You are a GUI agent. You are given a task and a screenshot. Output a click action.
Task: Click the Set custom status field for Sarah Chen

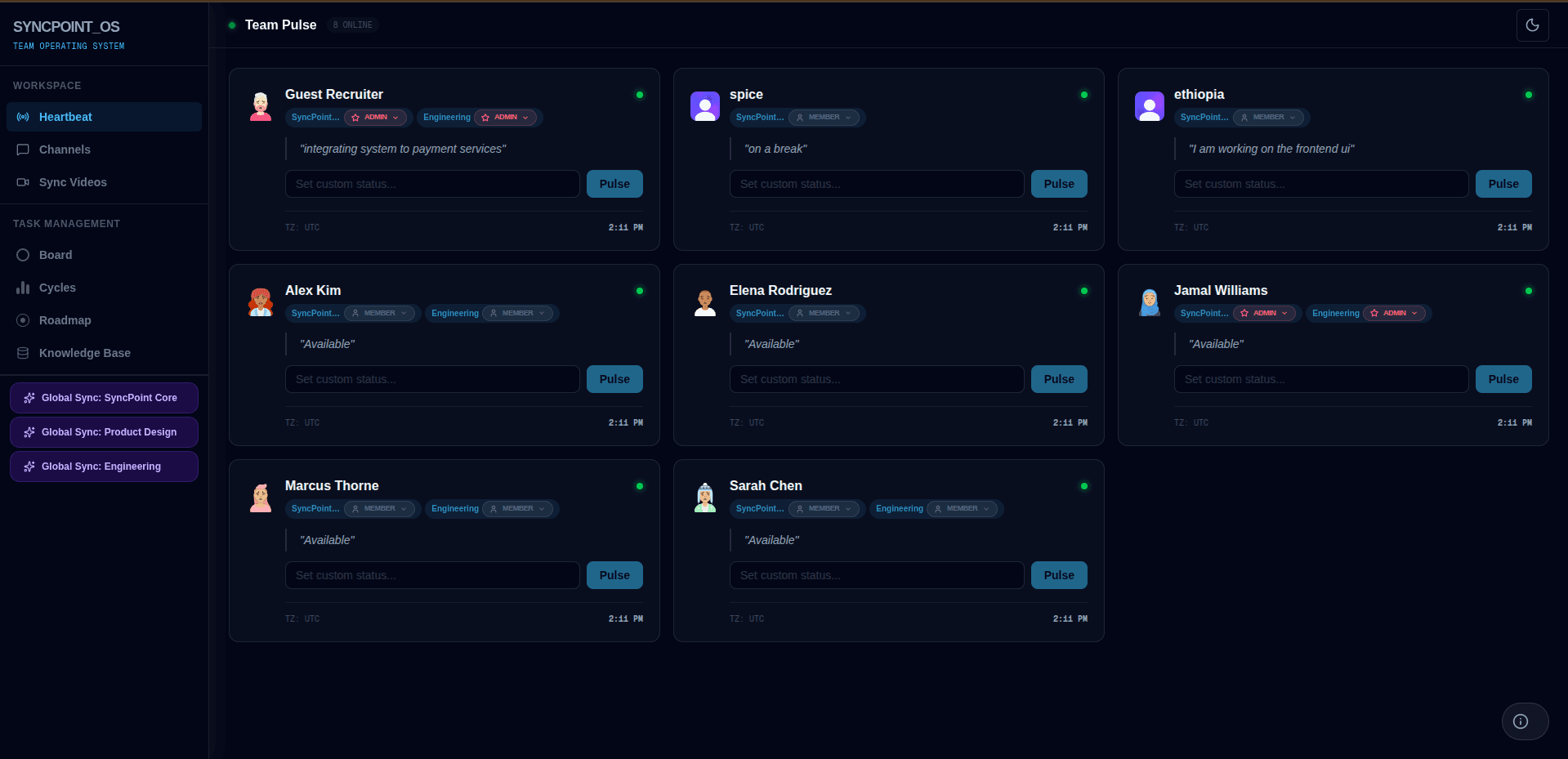coord(876,575)
